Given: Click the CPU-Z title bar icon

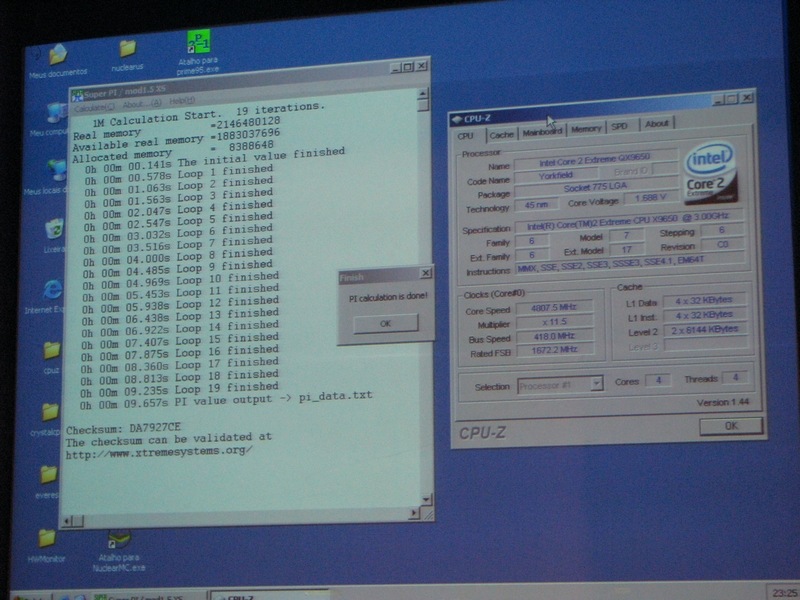Looking at the screenshot, I should point(457,119).
